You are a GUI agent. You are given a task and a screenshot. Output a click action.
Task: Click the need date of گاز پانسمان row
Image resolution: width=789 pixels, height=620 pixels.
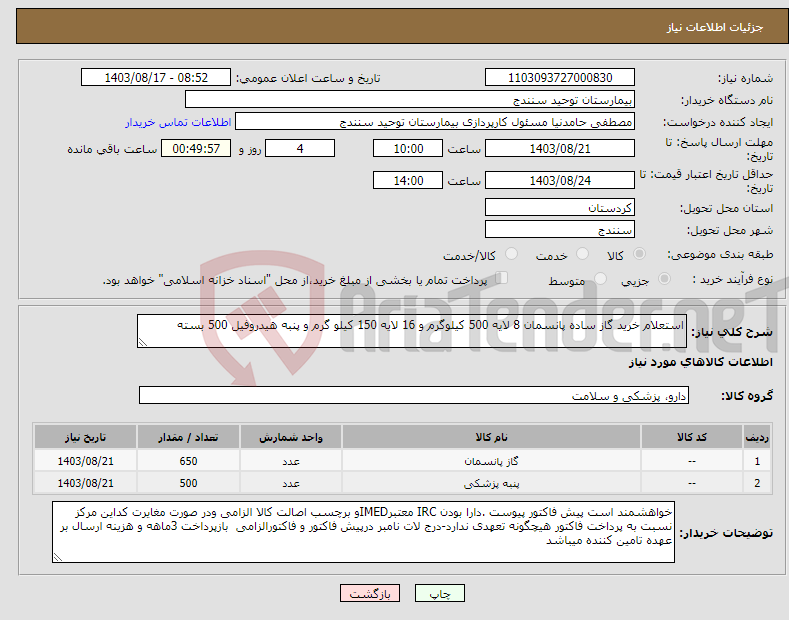point(86,461)
